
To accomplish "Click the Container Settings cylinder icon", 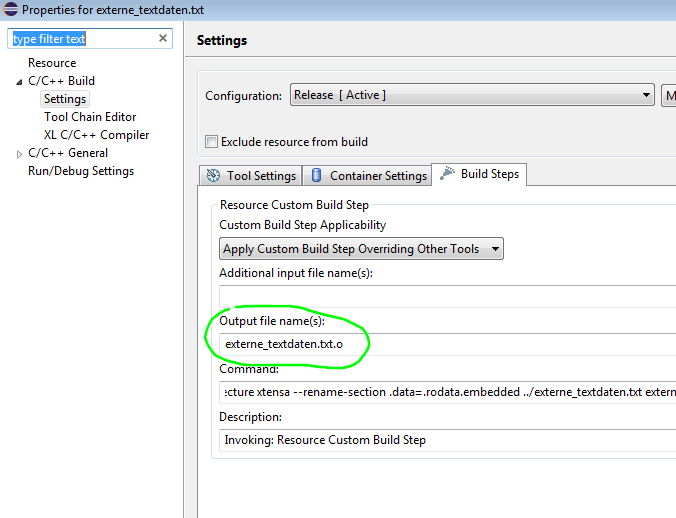I will coord(316,175).
